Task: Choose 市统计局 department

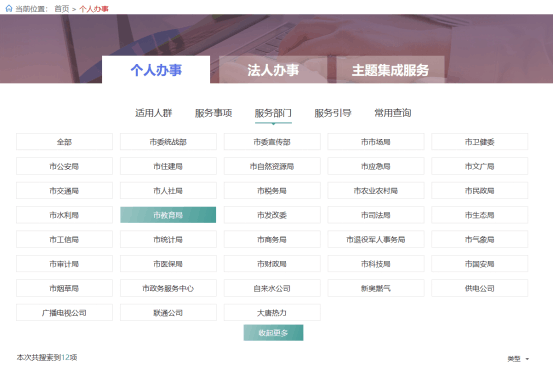Action: [x=168, y=239]
